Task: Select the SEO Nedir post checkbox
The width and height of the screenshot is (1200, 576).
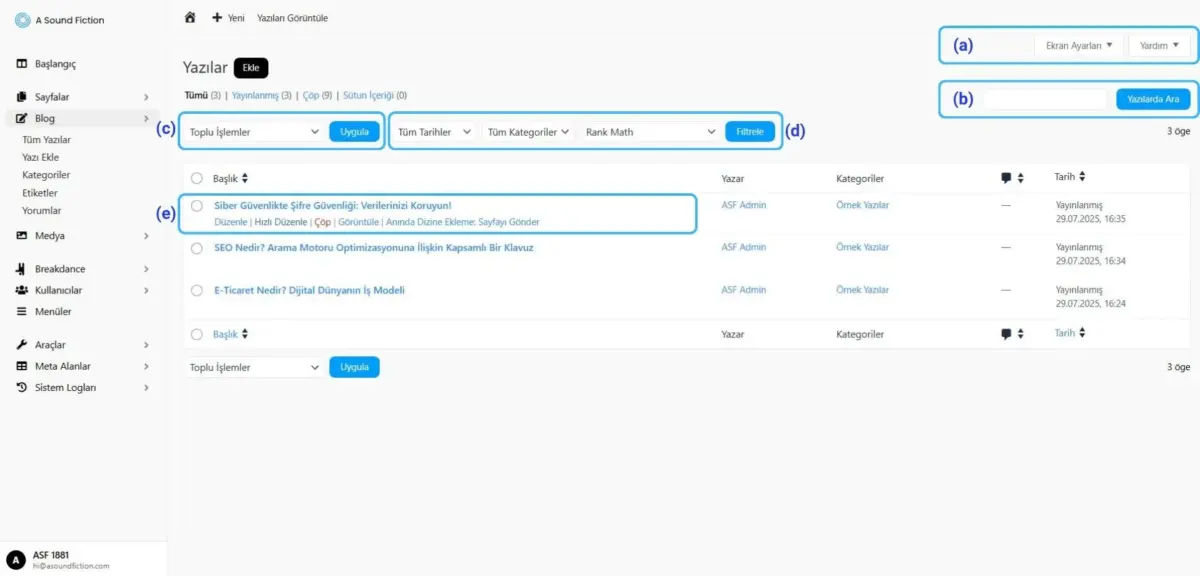Action: pos(197,248)
